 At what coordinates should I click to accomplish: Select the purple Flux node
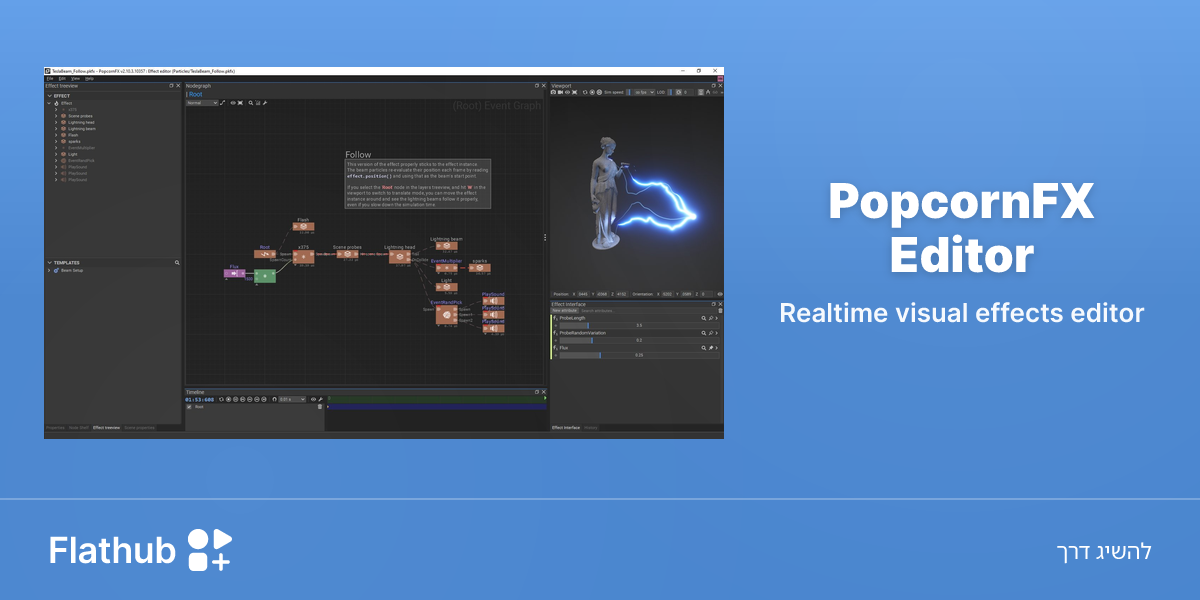point(235,273)
